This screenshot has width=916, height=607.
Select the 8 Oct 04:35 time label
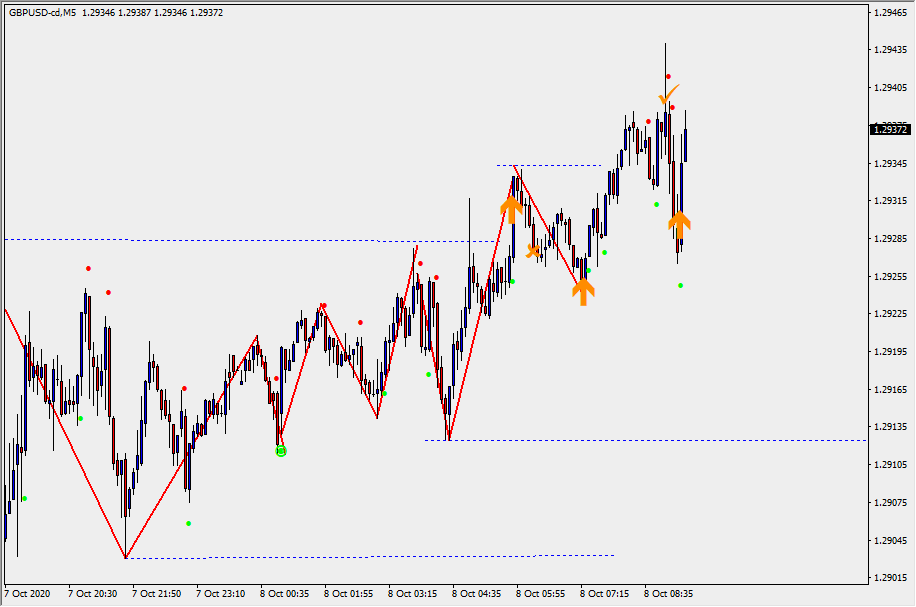point(477,593)
